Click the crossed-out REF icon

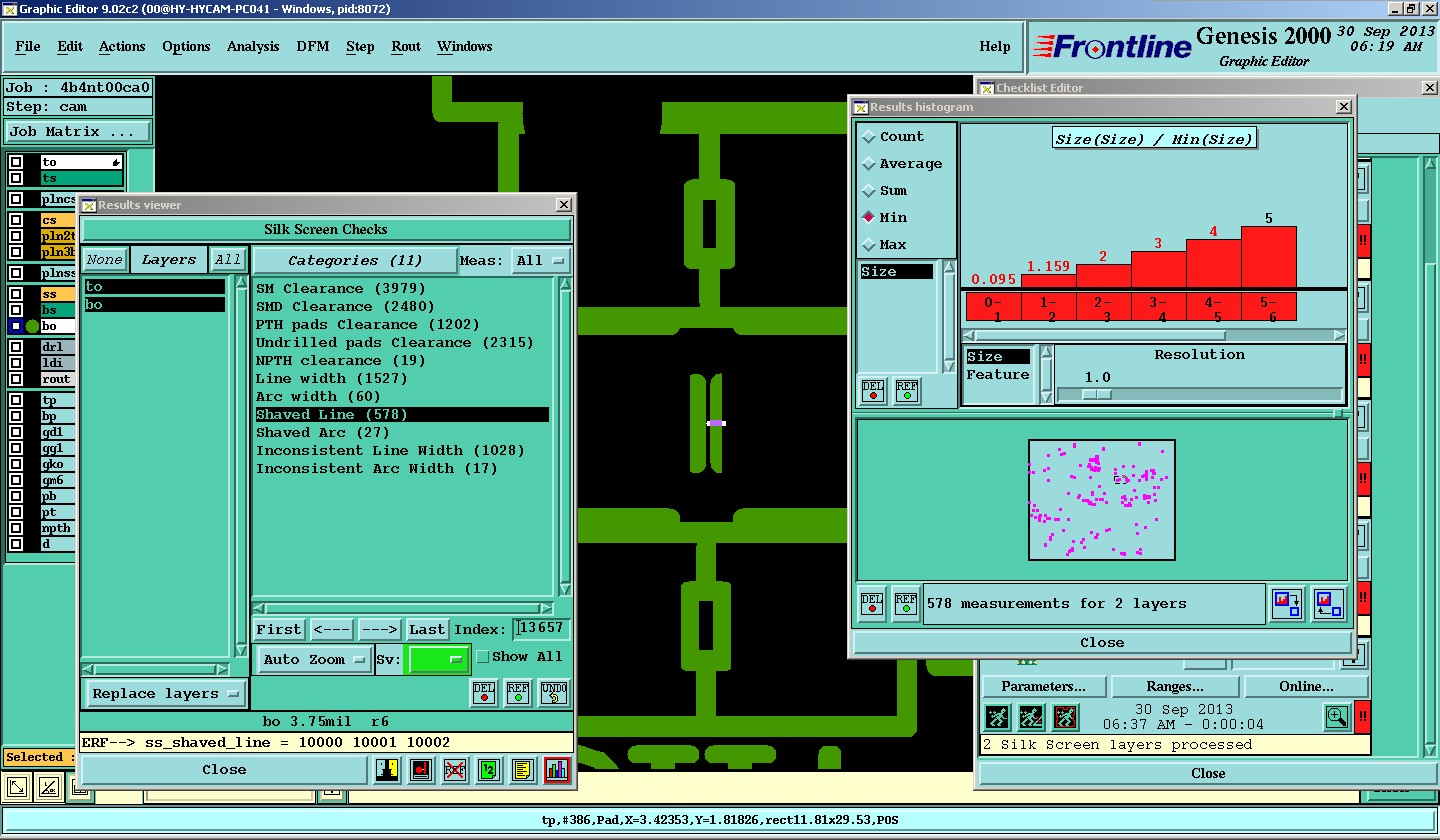pyautogui.click(x=455, y=770)
